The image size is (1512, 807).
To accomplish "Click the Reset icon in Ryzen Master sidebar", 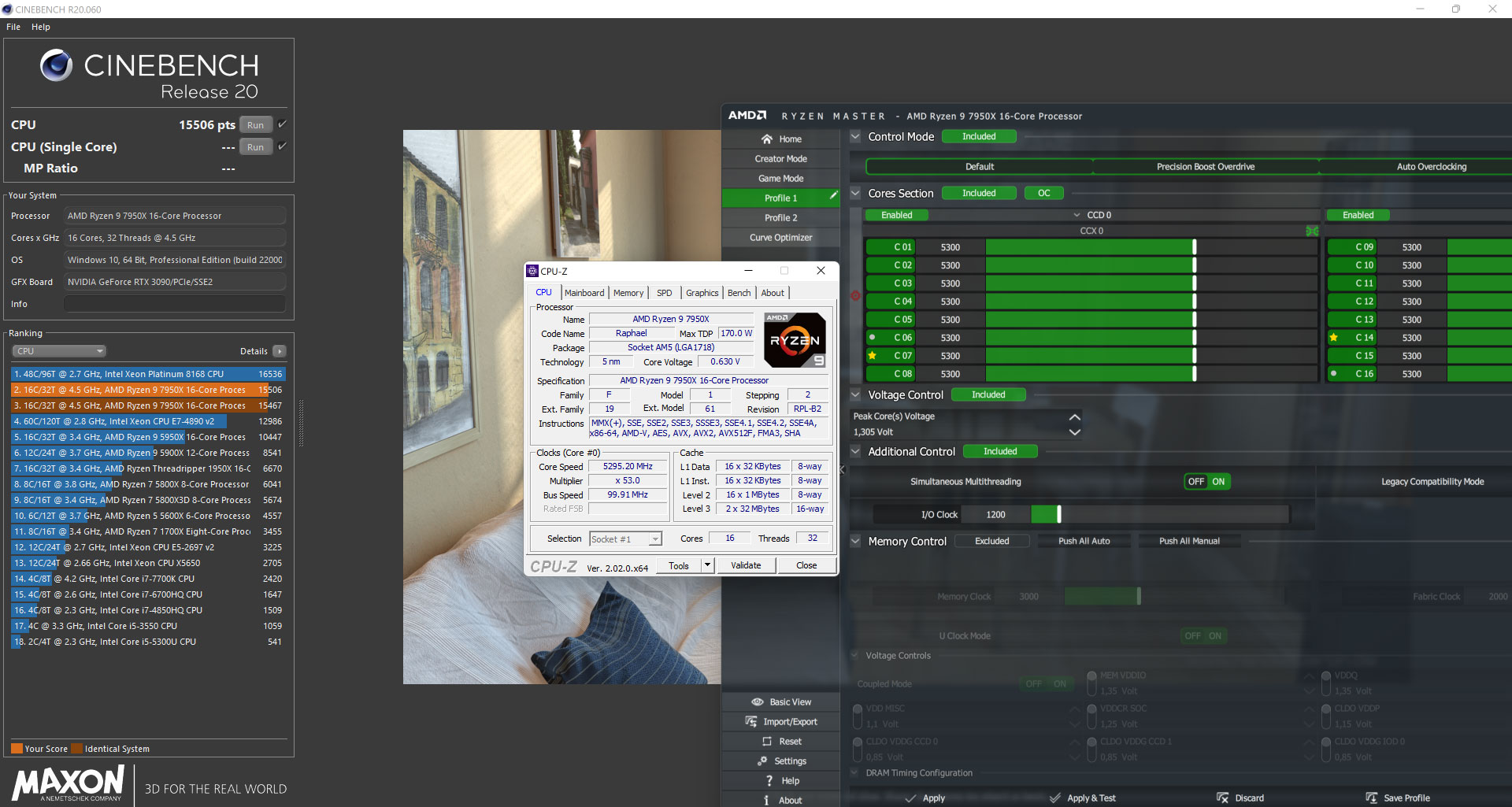I will (x=767, y=741).
